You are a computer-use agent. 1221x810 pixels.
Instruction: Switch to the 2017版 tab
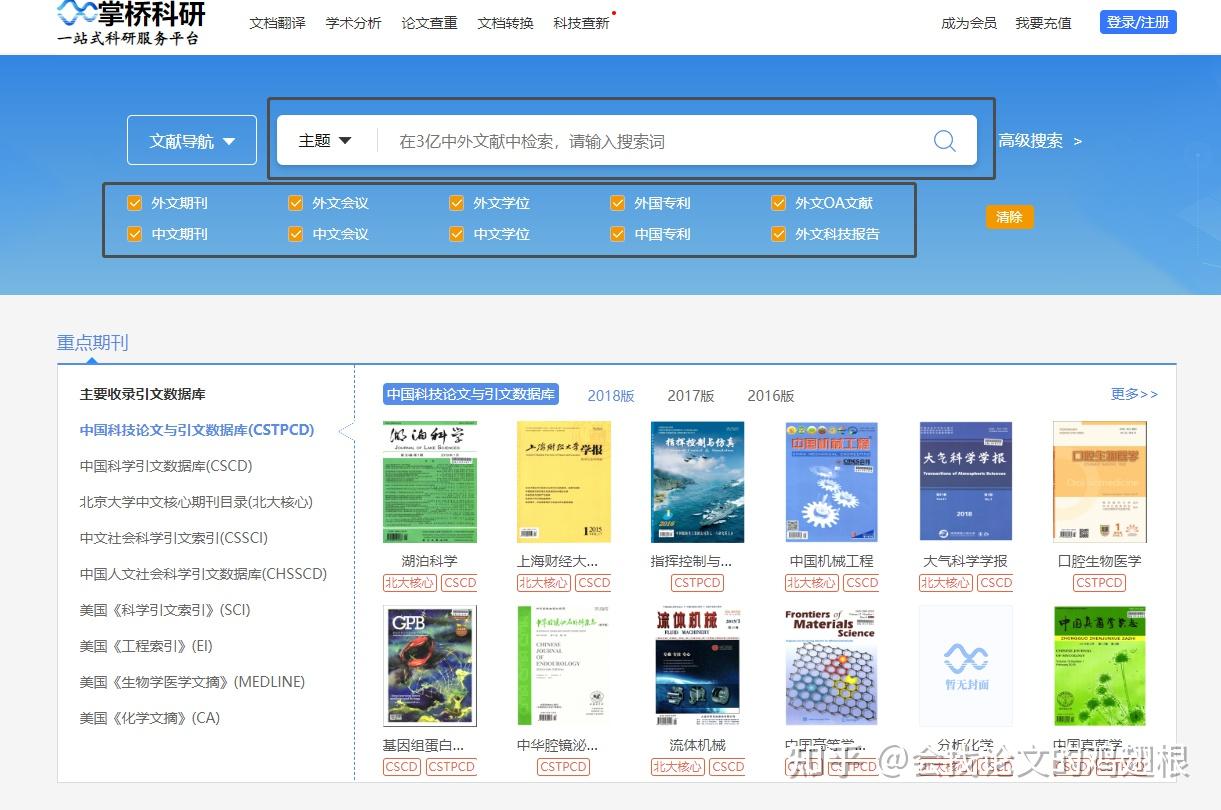(x=691, y=395)
